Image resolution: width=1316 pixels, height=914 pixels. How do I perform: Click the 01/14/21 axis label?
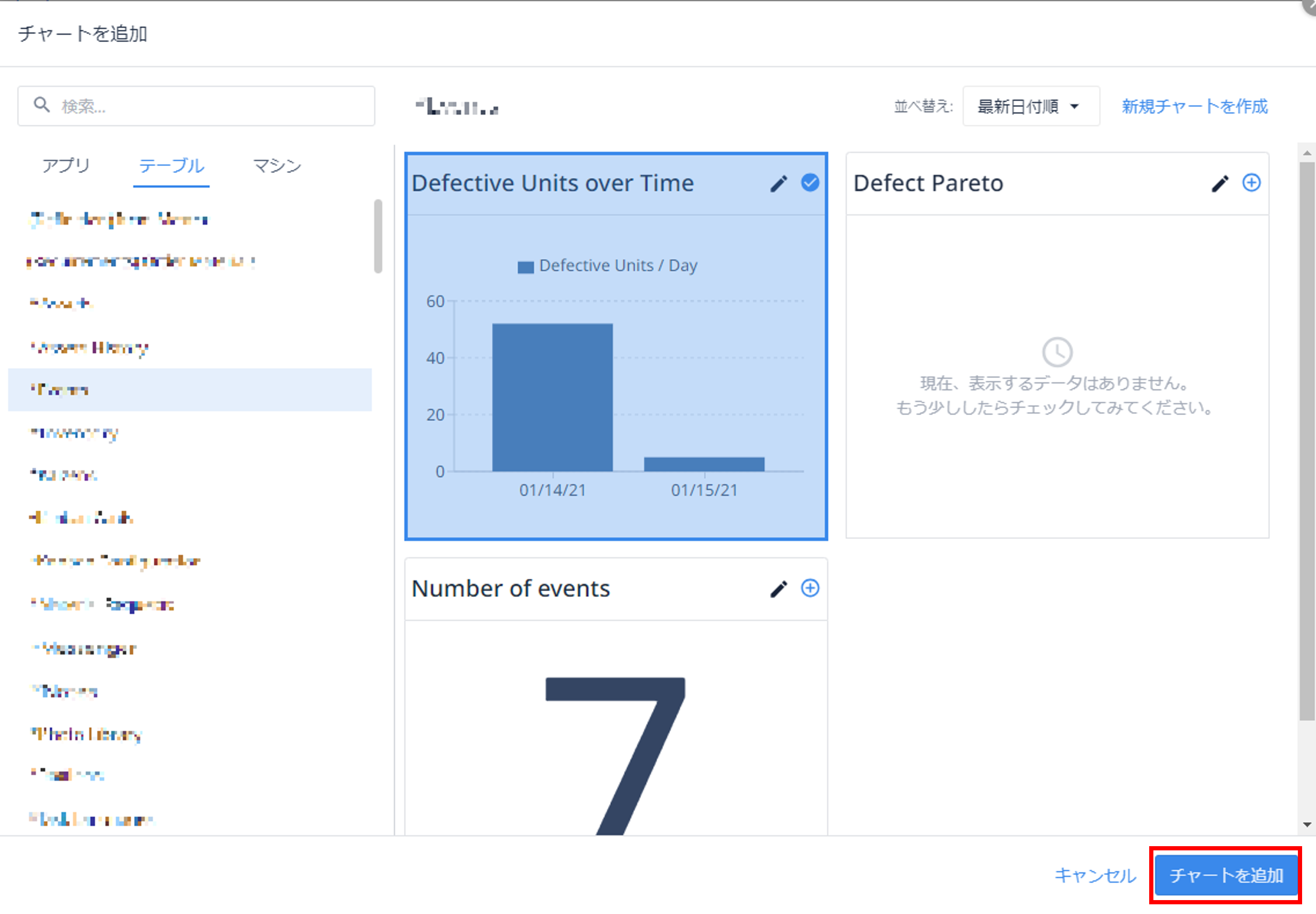coord(552,490)
